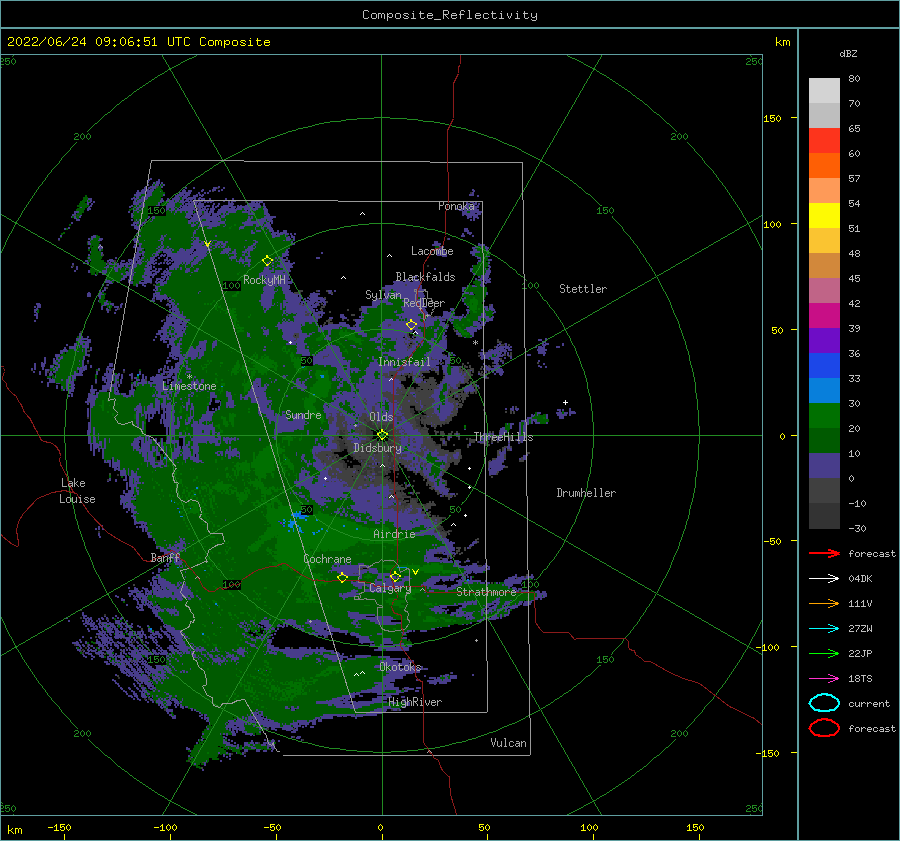Click the yellow diamond marker below Cochrane

pyautogui.click(x=342, y=577)
